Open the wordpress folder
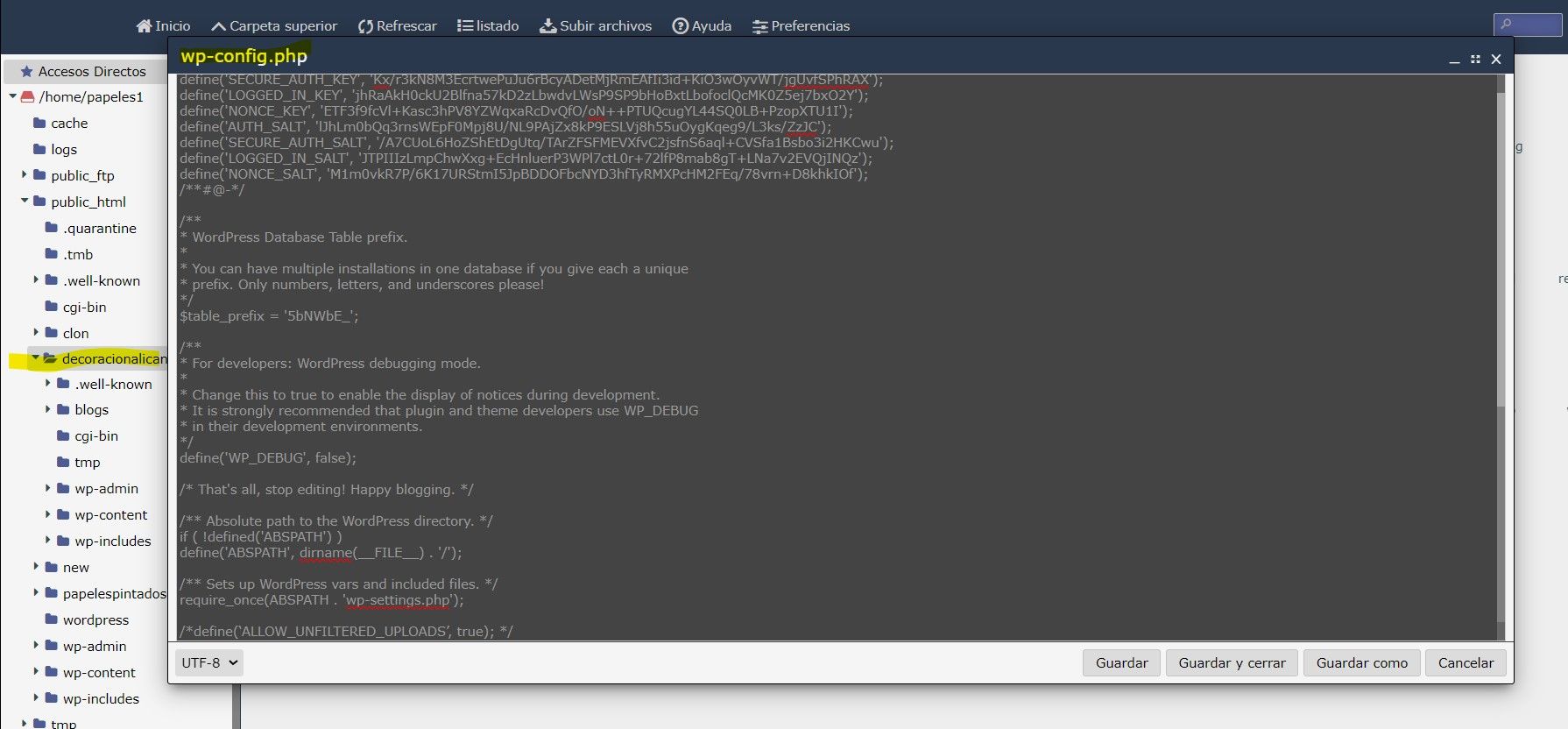The height and width of the screenshot is (729, 1568). coord(87,619)
